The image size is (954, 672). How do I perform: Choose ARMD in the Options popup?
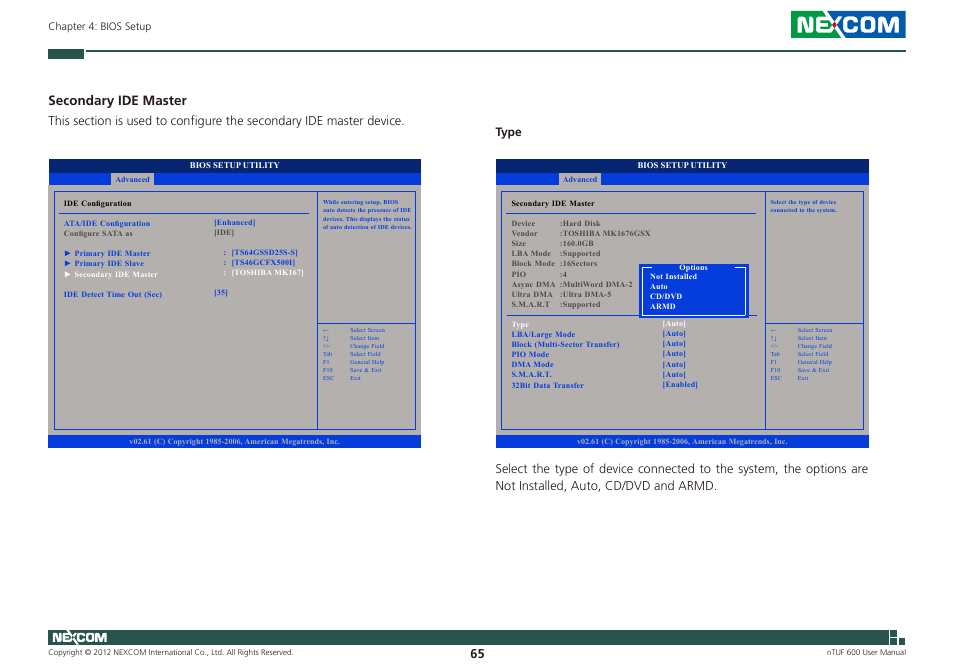click(663, 307)
